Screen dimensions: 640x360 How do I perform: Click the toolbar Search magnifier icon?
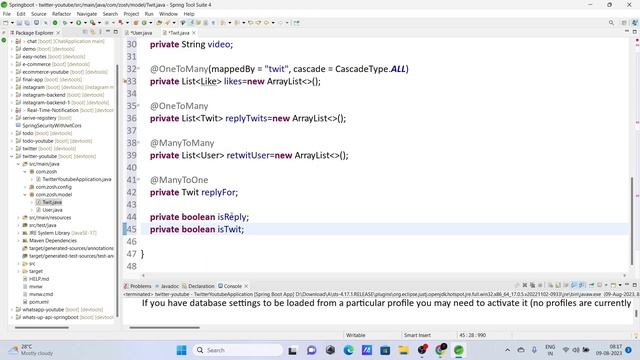[611, 23]
